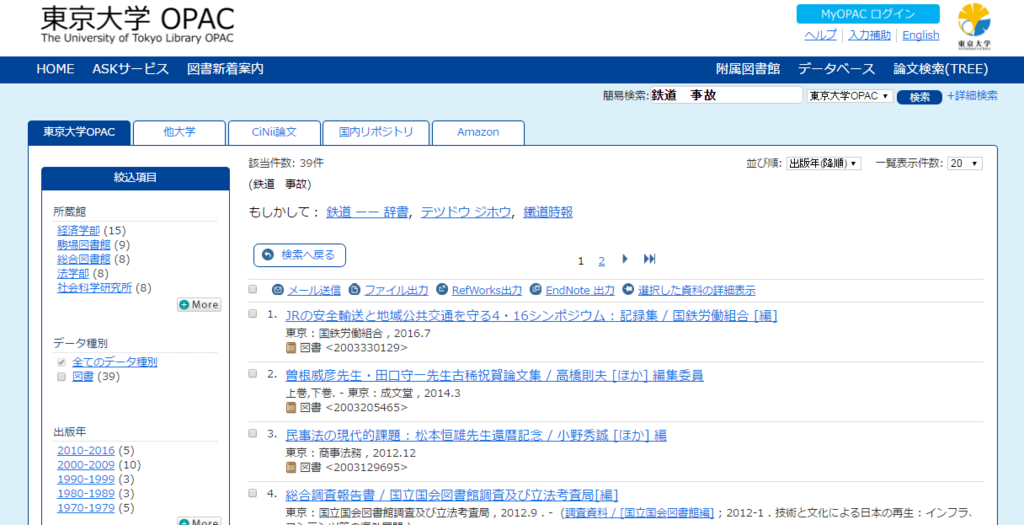Open result 4 総合調査報告書 title
Viewport: 1024px width, 525px height.
point(452,495)
